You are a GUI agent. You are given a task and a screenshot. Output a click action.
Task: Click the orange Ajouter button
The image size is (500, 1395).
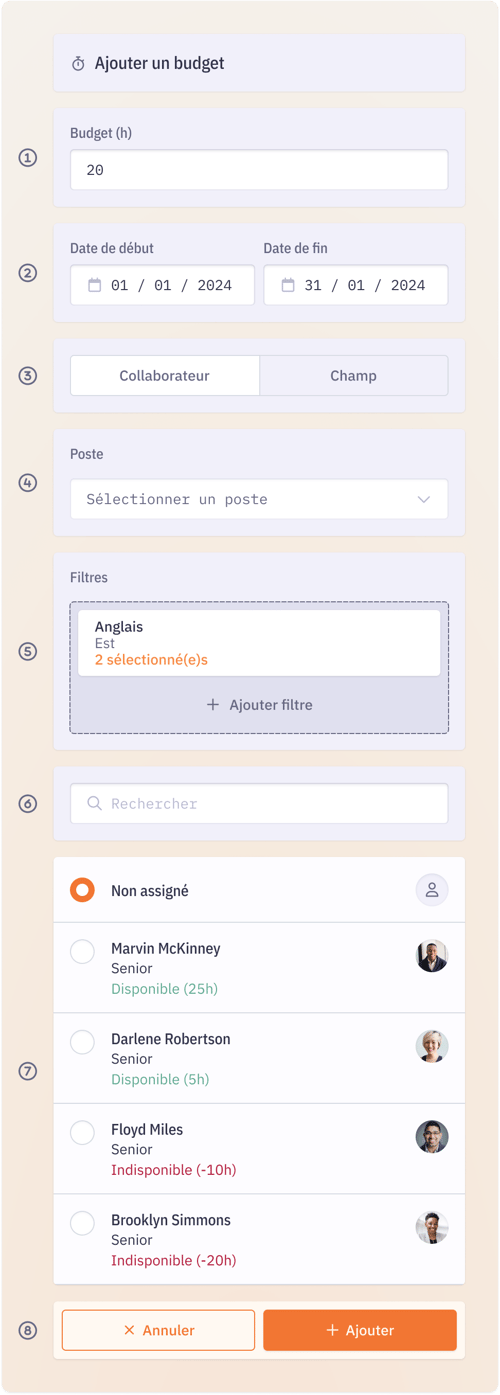coord(360,1330)
